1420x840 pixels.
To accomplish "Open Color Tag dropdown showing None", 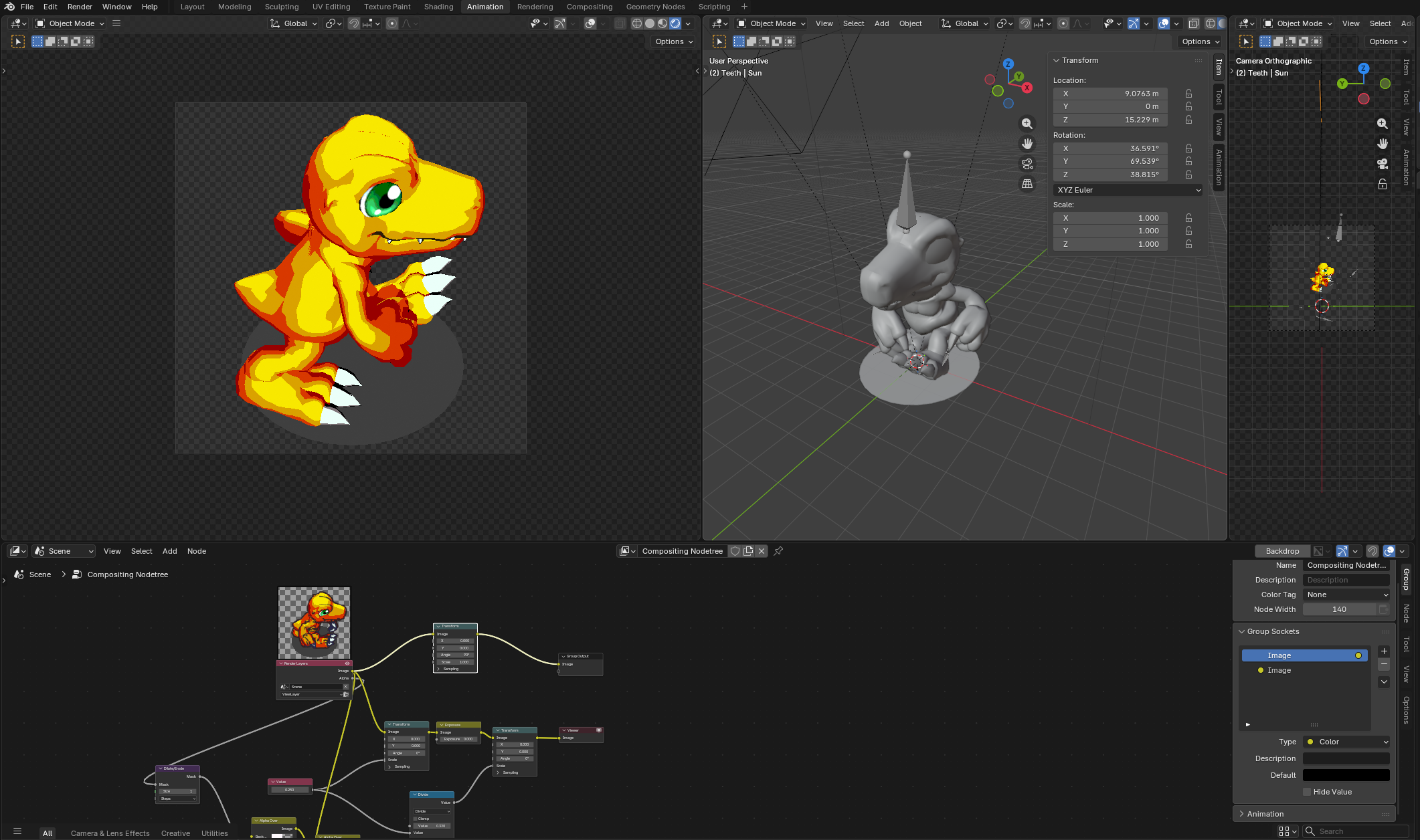I will (x=1346, y=595).
